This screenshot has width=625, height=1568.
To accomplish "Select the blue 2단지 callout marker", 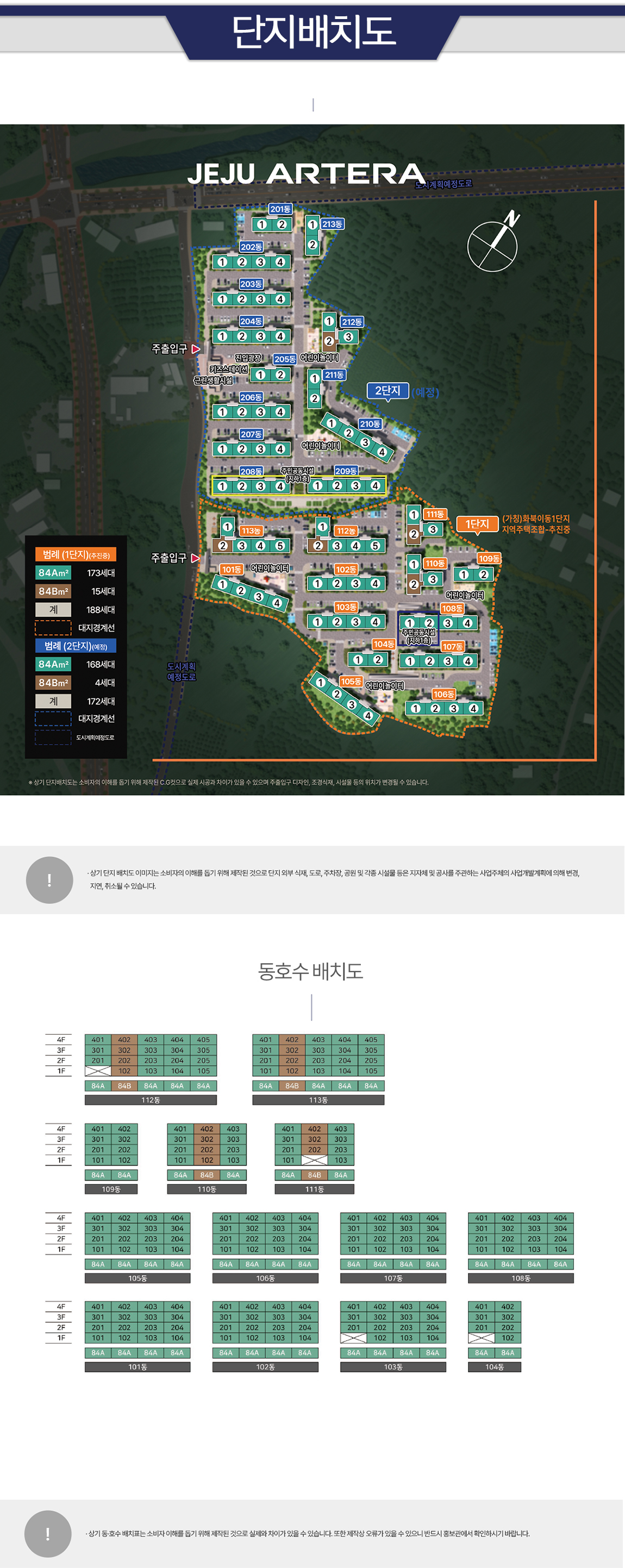I will [x=387, y=391].
